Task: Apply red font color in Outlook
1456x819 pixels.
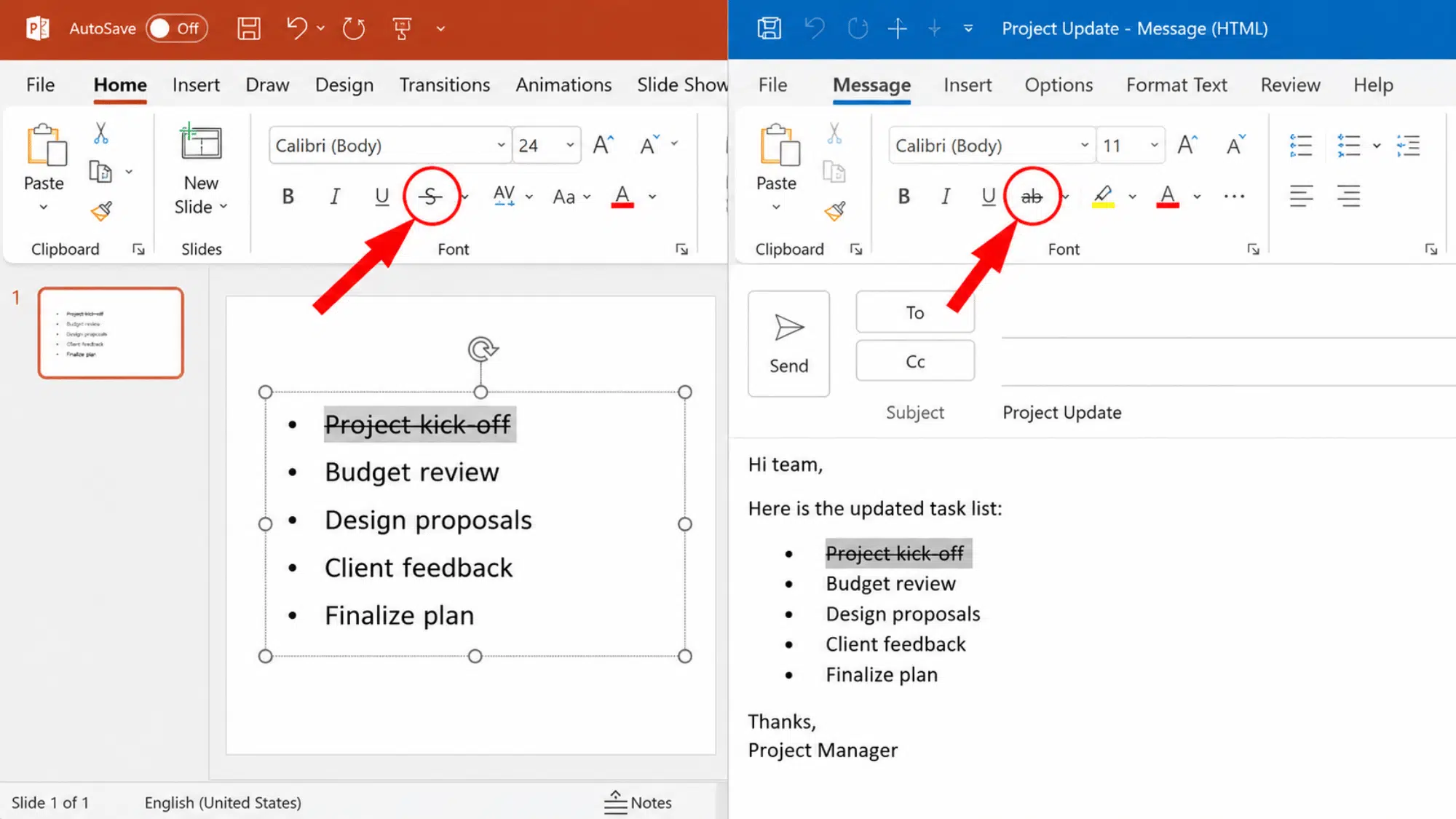Action: tap(1168, 197)
